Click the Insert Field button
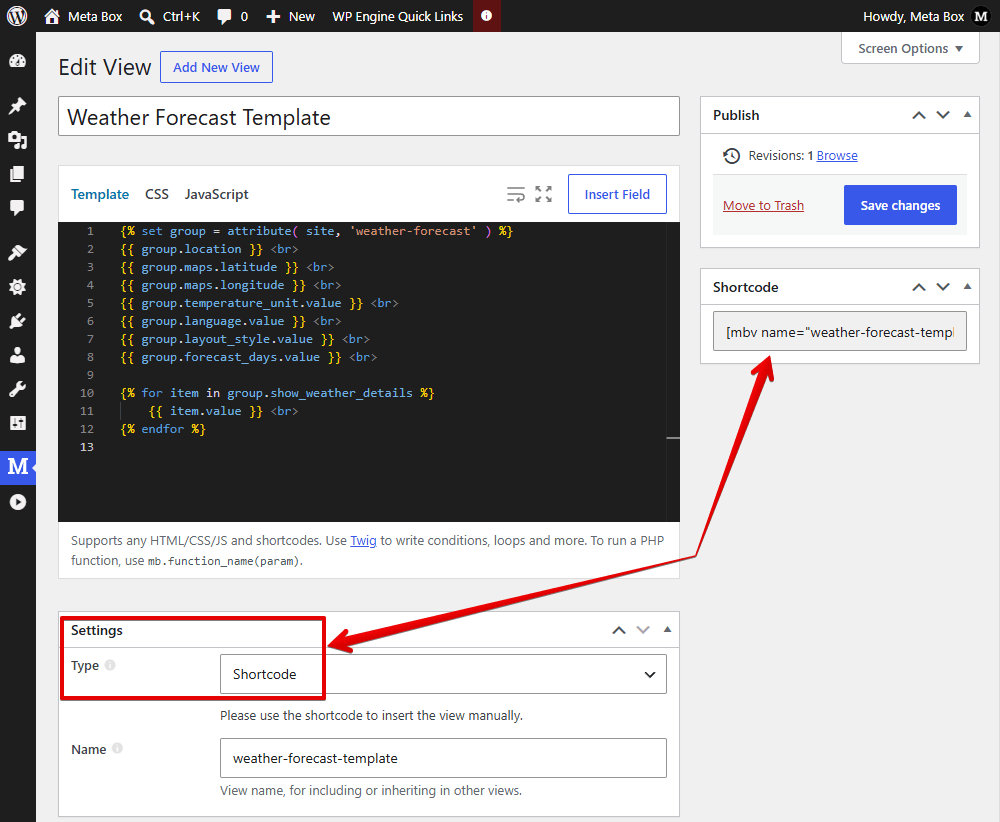The image size is (1000, 822). (x=617, y=194)
